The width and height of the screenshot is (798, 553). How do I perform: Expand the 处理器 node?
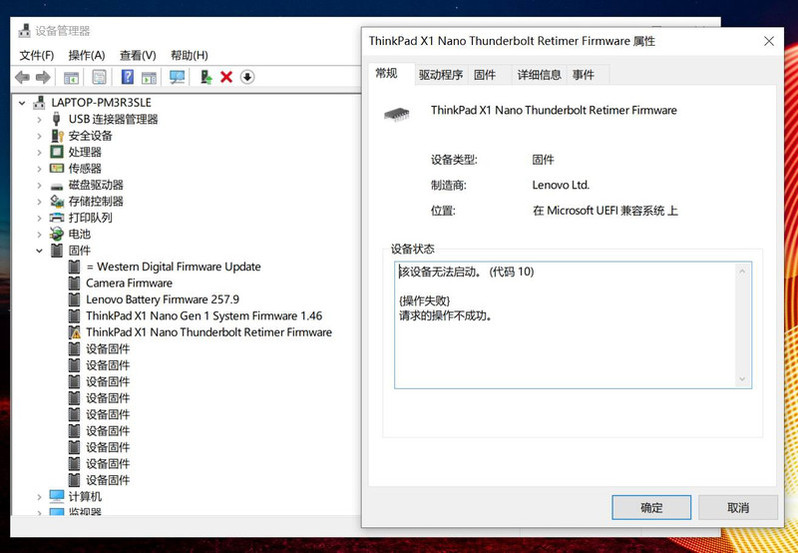pyautogui.click(x=39, y=153)
